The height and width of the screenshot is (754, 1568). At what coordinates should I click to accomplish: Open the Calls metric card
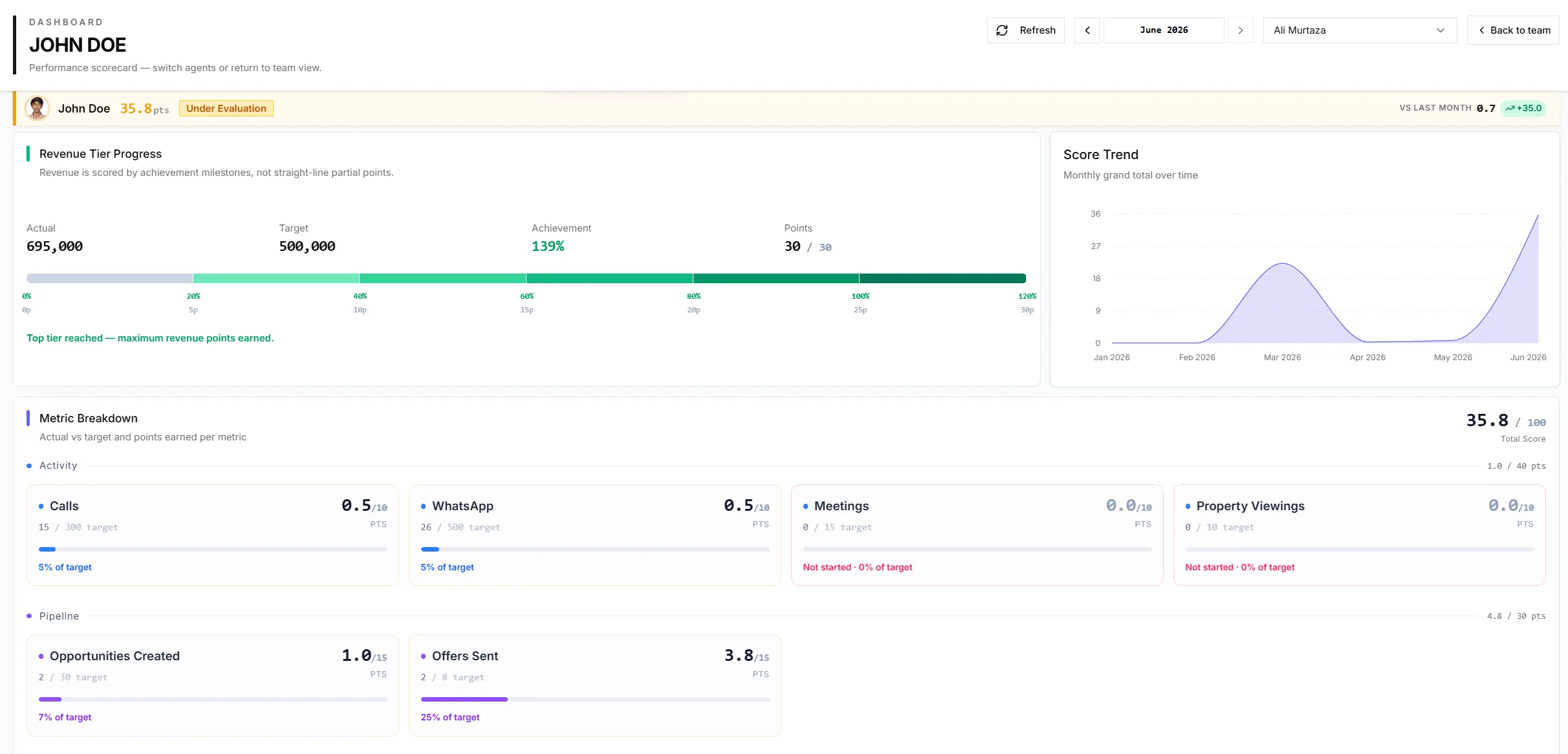tap(213, 535)
